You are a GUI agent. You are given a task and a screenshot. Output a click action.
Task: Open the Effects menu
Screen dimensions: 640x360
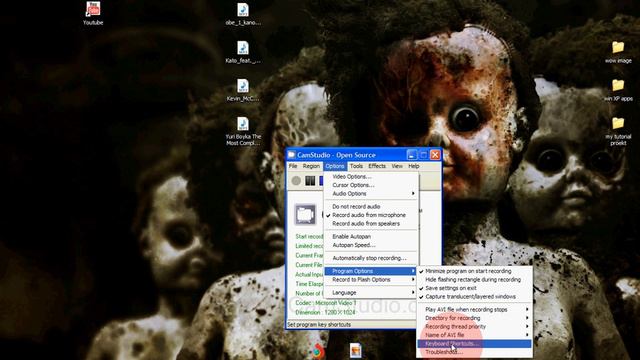(x=377, y=166)
